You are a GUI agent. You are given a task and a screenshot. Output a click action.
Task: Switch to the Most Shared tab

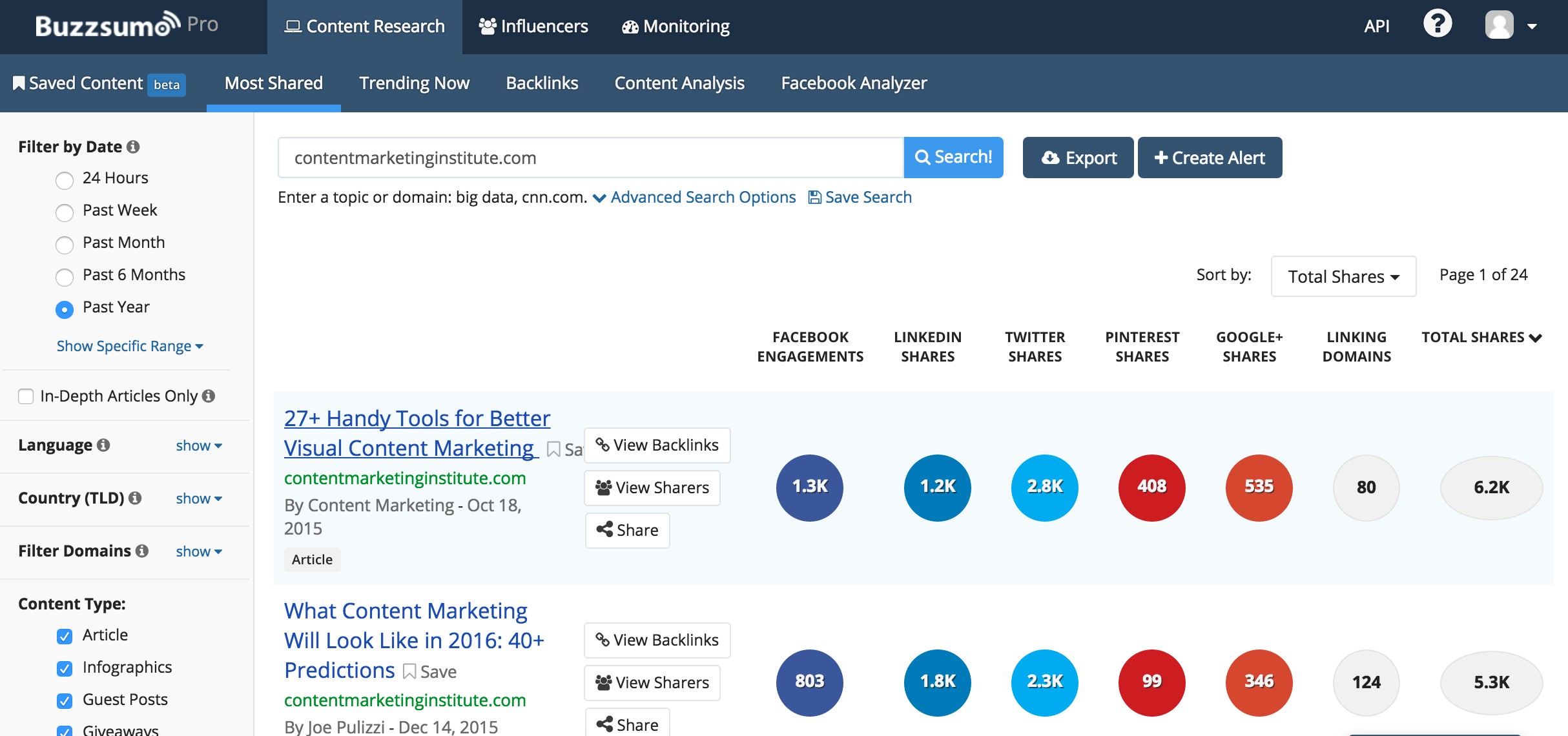click(274, 83)
